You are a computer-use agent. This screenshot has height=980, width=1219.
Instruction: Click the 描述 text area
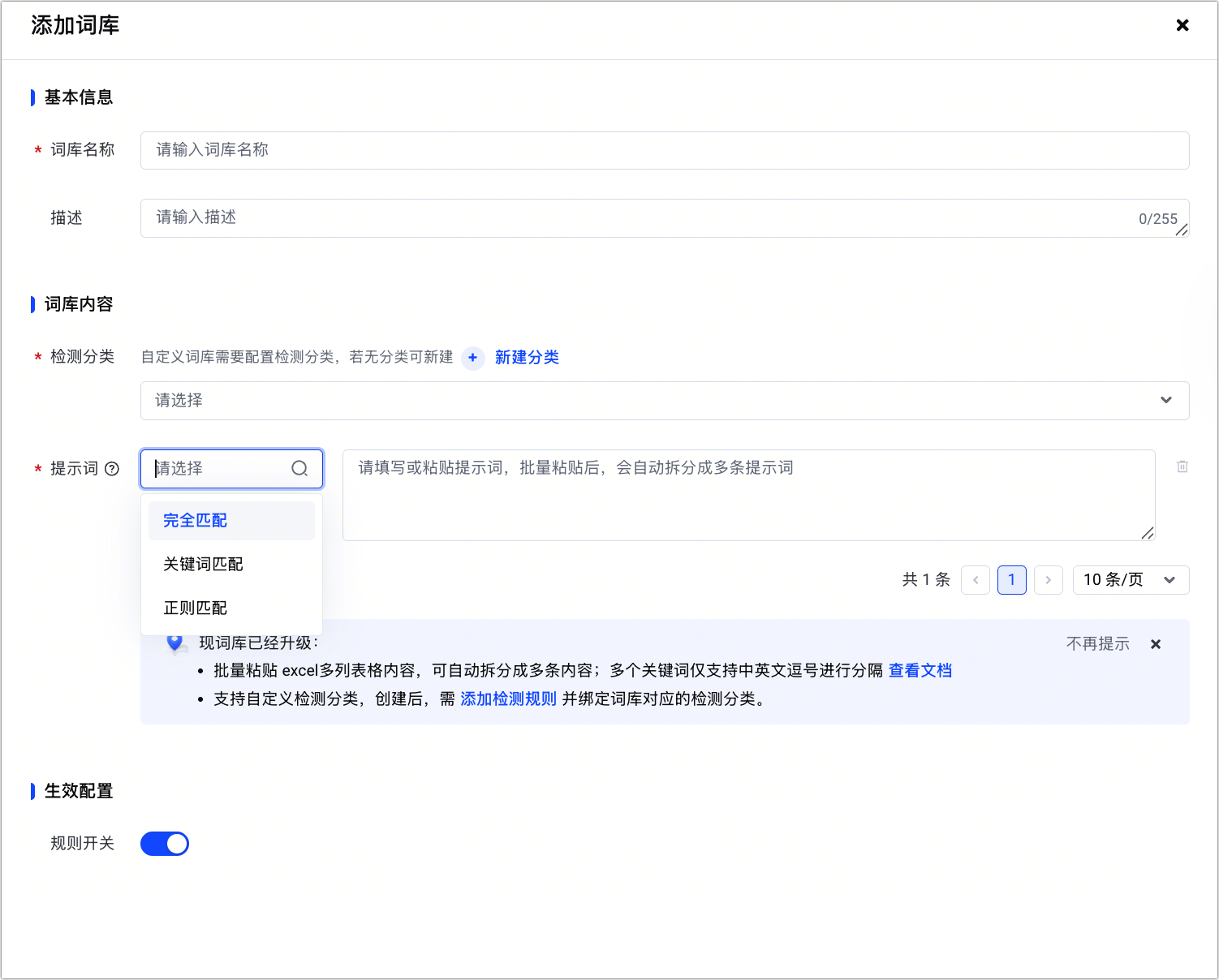[665, 218]
